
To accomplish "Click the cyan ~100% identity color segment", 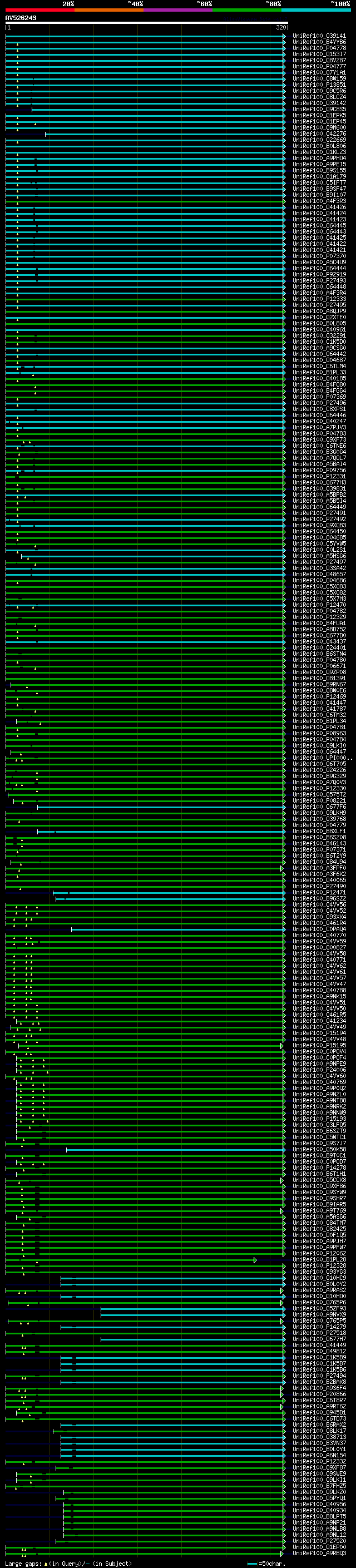I will (x=316, y=10).
